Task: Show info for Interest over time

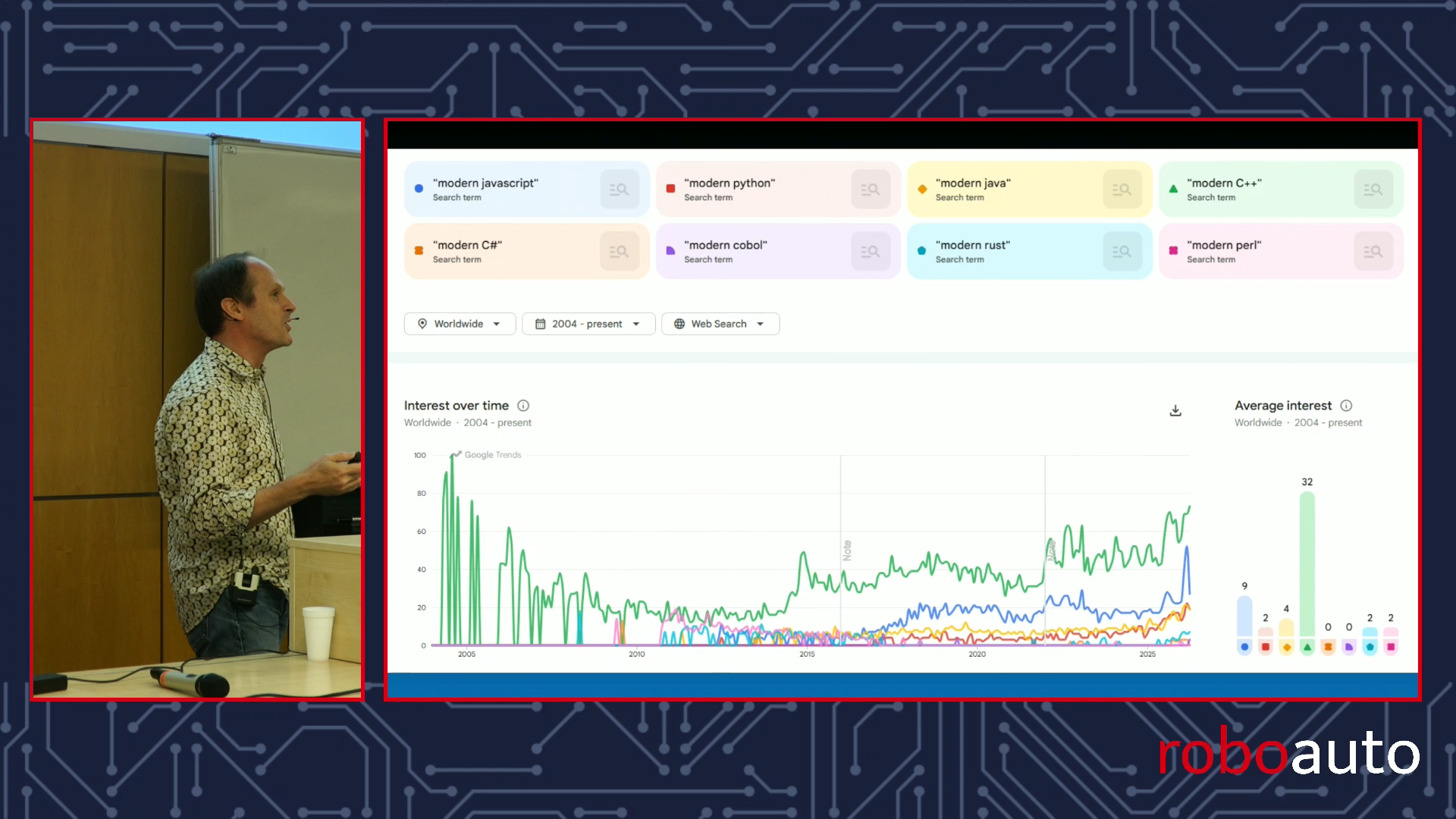Action: click(523, 406)
